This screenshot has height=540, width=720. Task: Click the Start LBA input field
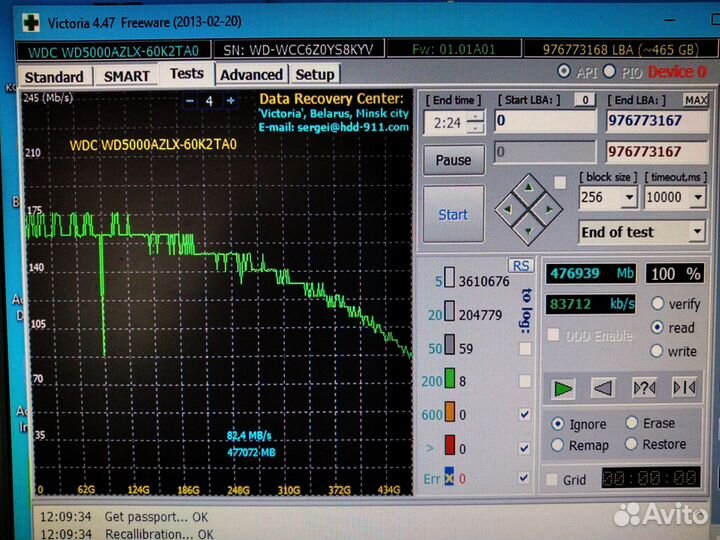pos(545,121)
